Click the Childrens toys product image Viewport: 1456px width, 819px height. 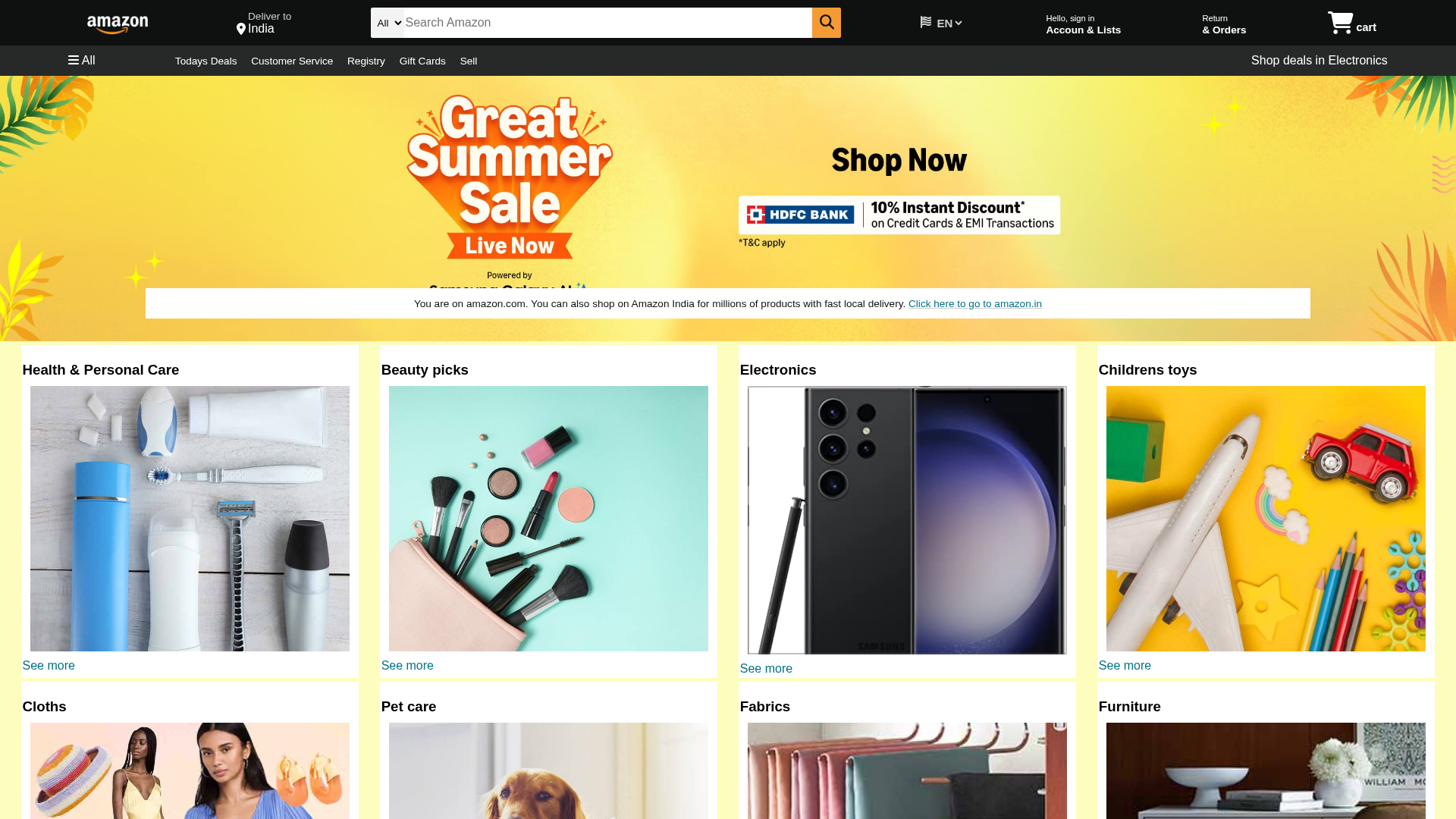pos(1266,519)
